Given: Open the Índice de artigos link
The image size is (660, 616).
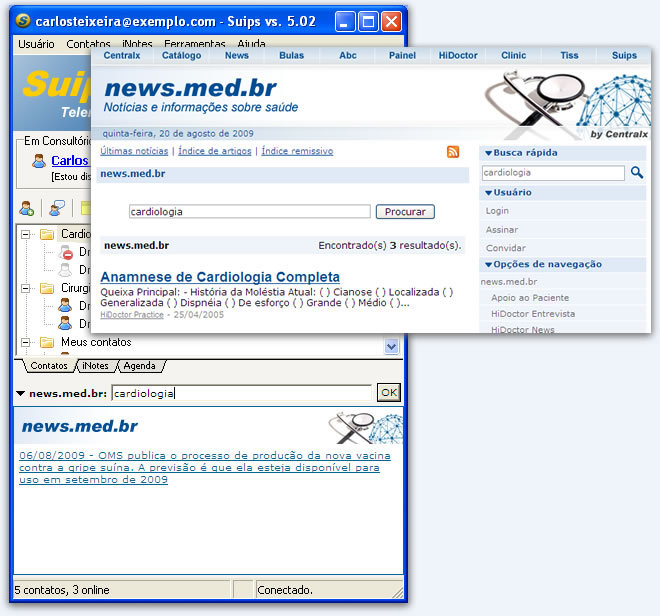Looking at the screenshot, I should coord(215,151).
